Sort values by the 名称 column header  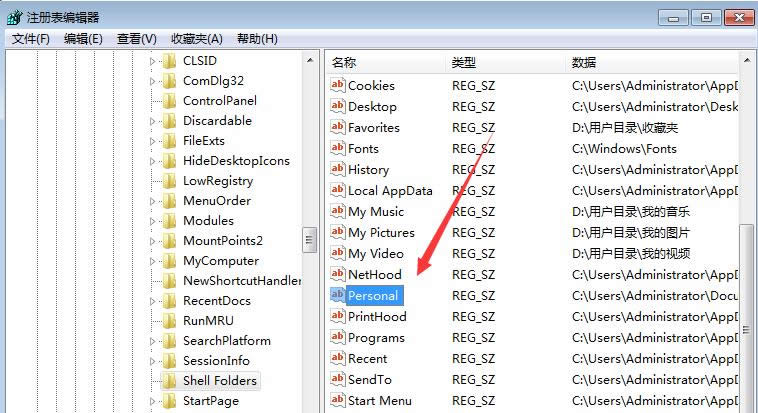pos(345,63)
